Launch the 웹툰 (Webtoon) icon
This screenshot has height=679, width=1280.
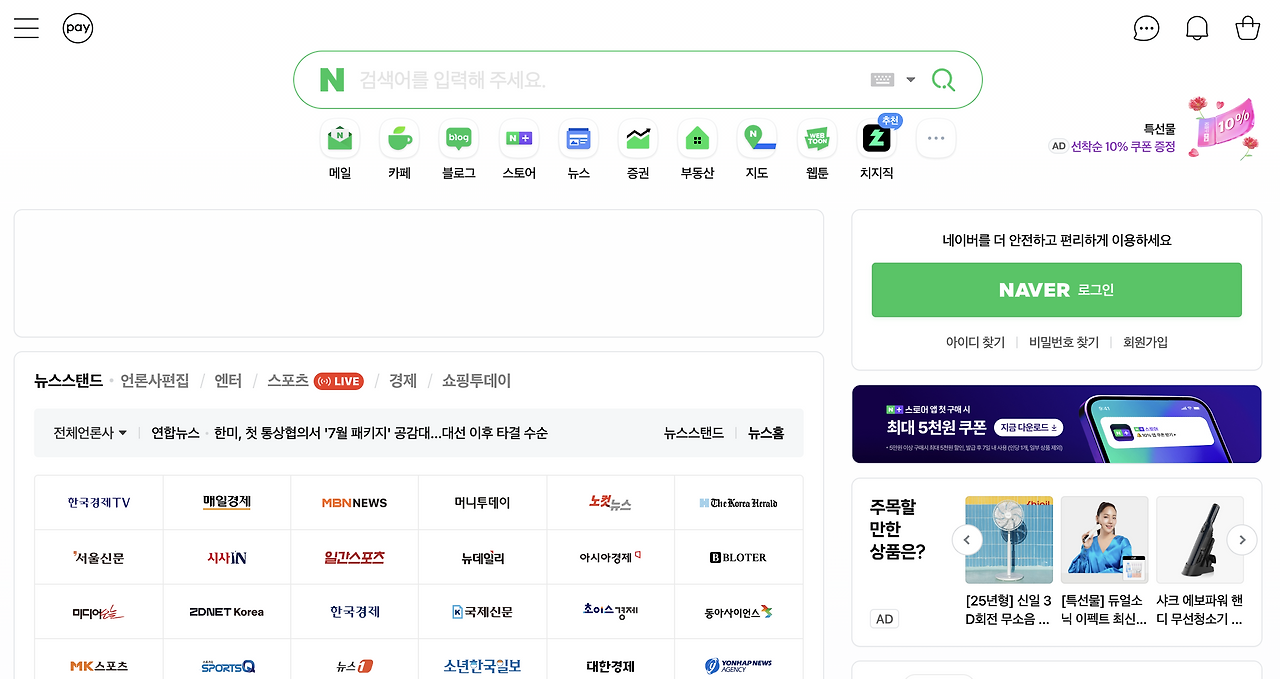tap(816, 138)
